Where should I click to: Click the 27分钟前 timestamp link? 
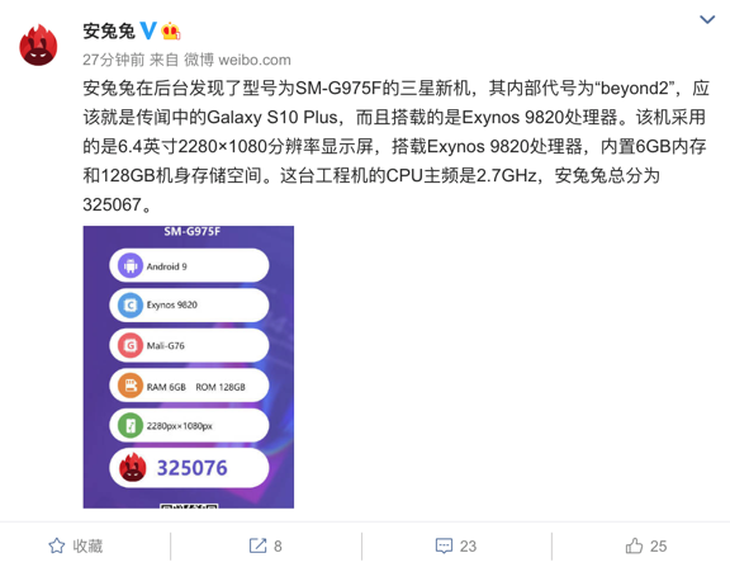114,60
